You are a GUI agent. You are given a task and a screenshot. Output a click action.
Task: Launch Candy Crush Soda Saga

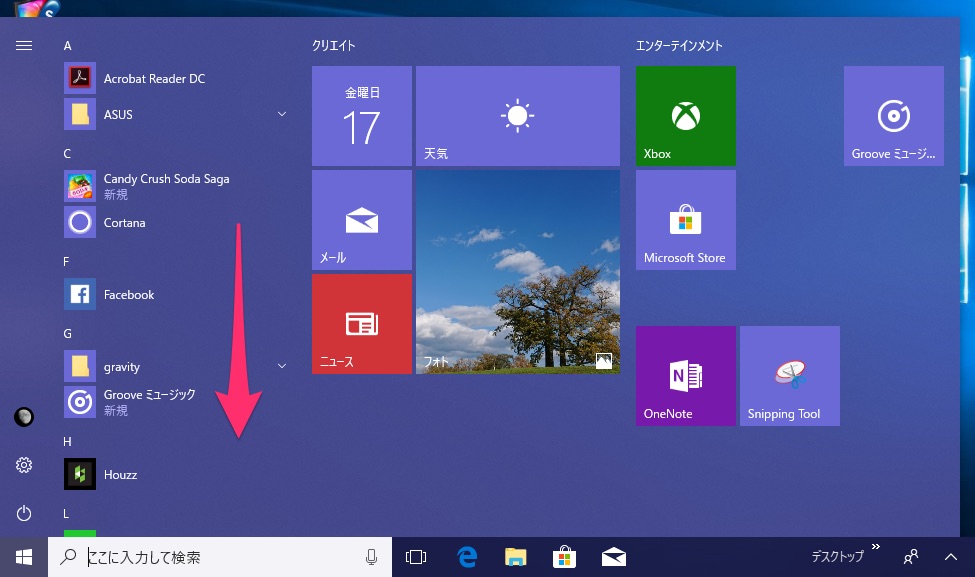[x=174, y=186]
